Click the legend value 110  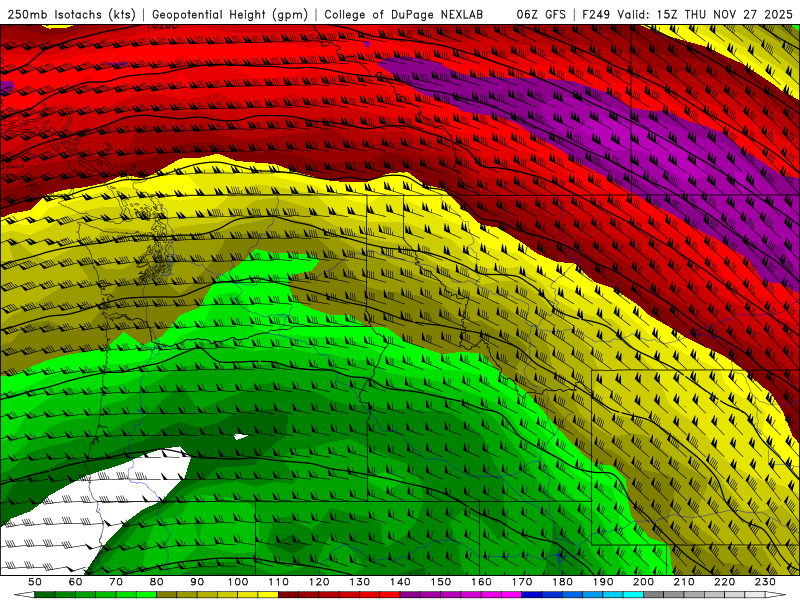(x=279, y=582)
